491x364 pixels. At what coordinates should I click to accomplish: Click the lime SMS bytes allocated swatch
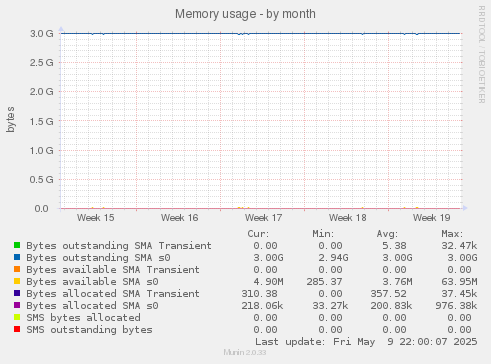tap(17, 317)
